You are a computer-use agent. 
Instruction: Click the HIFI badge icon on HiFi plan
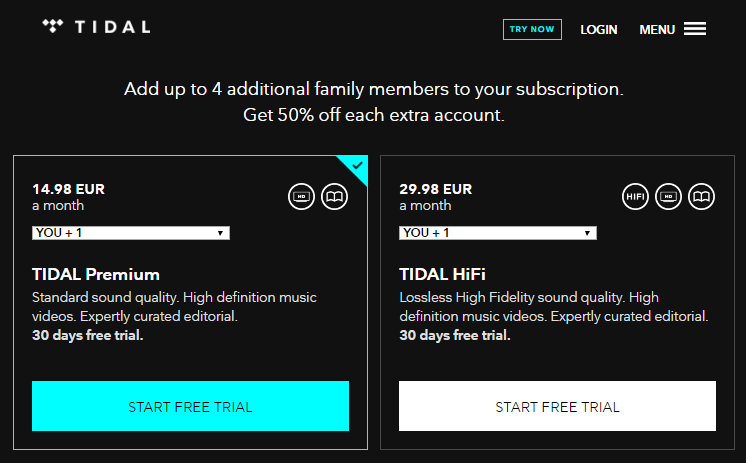pyautogui.click(x=635, y=197)
